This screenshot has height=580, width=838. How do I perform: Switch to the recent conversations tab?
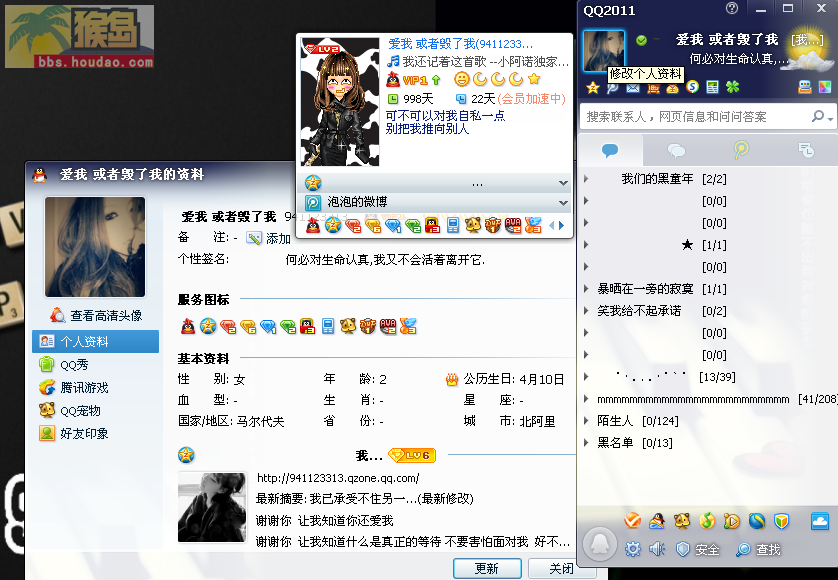coord(806,150)
